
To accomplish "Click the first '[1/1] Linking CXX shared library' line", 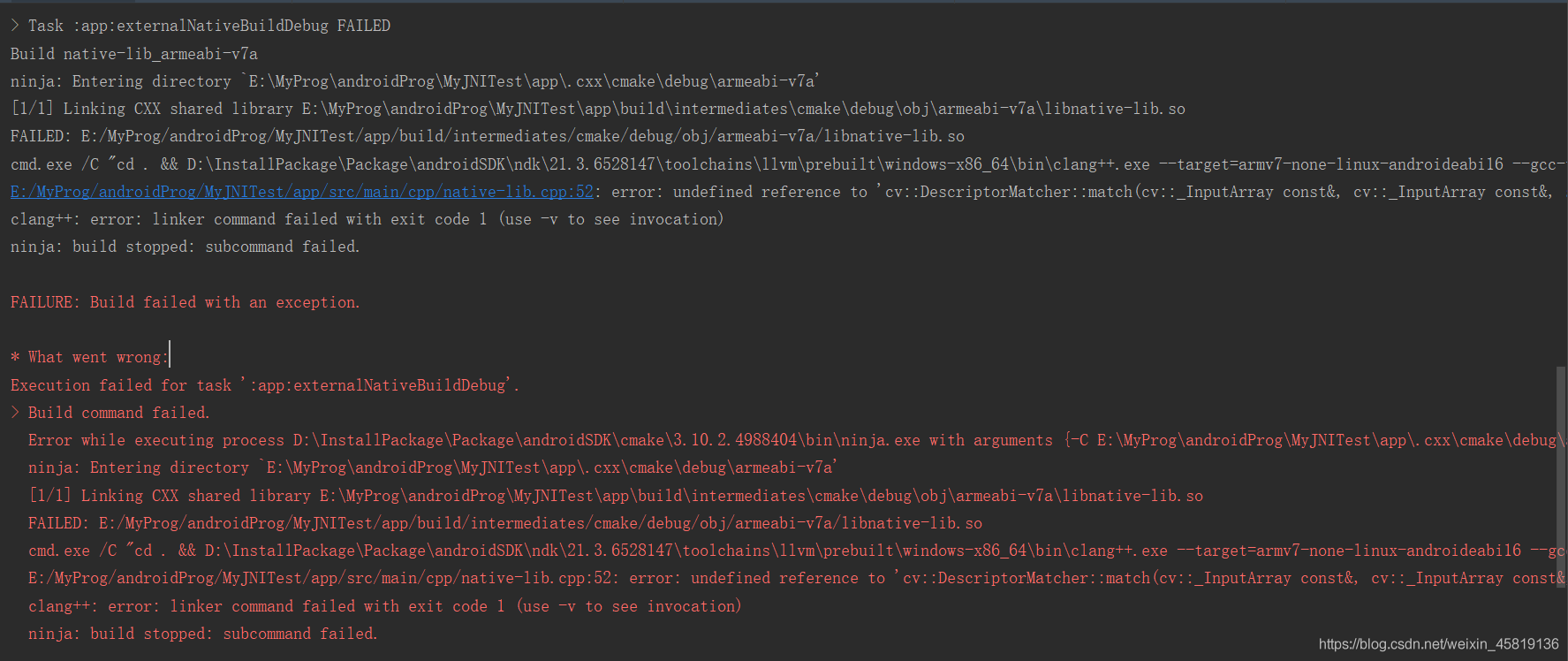I will click(x=598, y=109).
